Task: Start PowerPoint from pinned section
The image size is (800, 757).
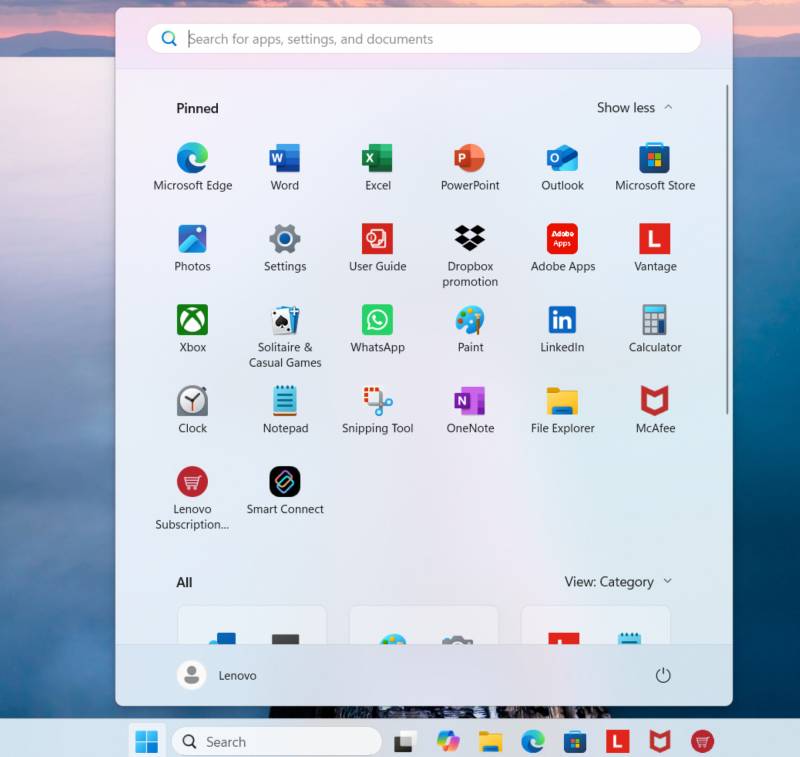Action: (x=470, y=167)
